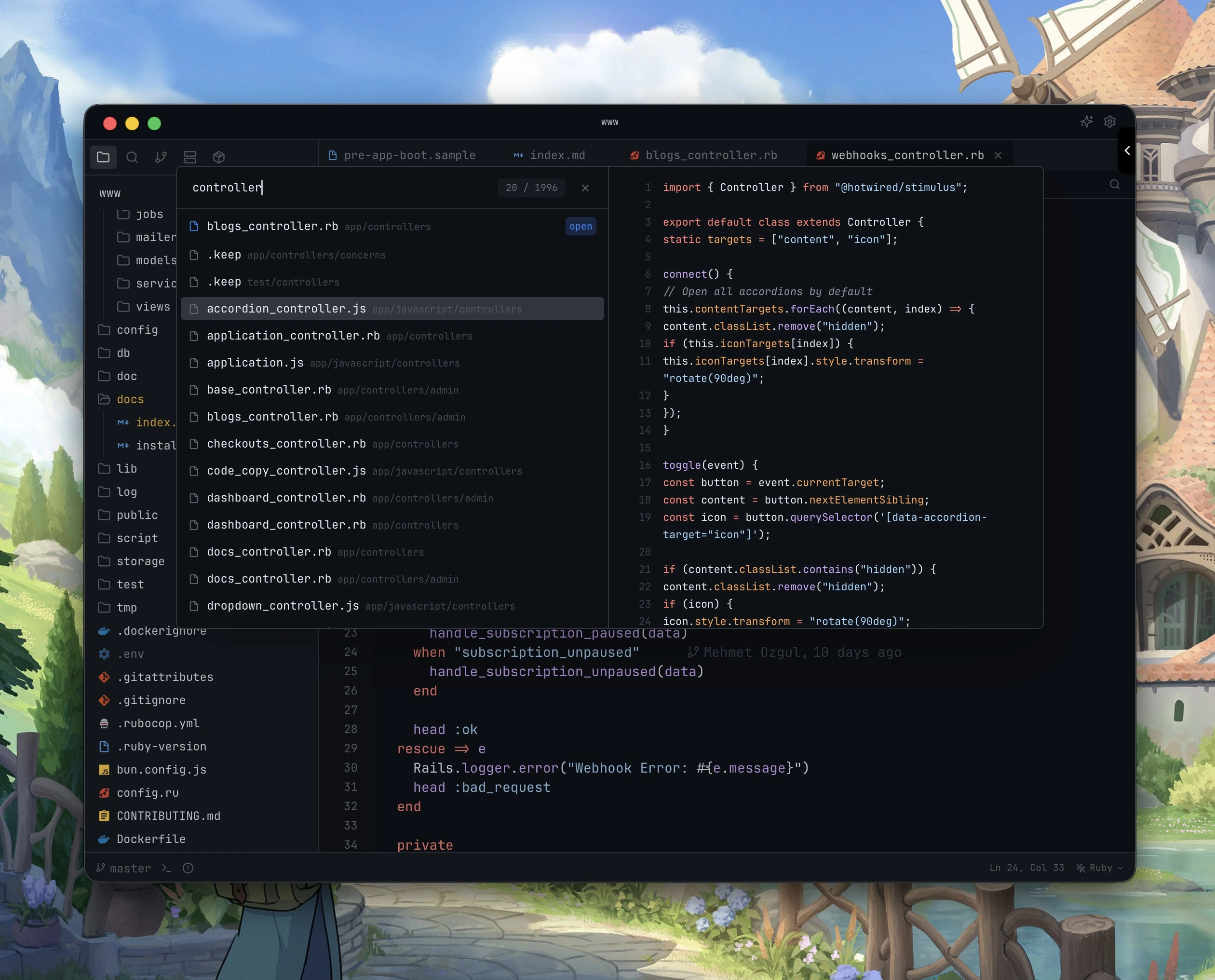Expand the config folder in file tree
1215x980 pixels.
(x=137, y=330)
